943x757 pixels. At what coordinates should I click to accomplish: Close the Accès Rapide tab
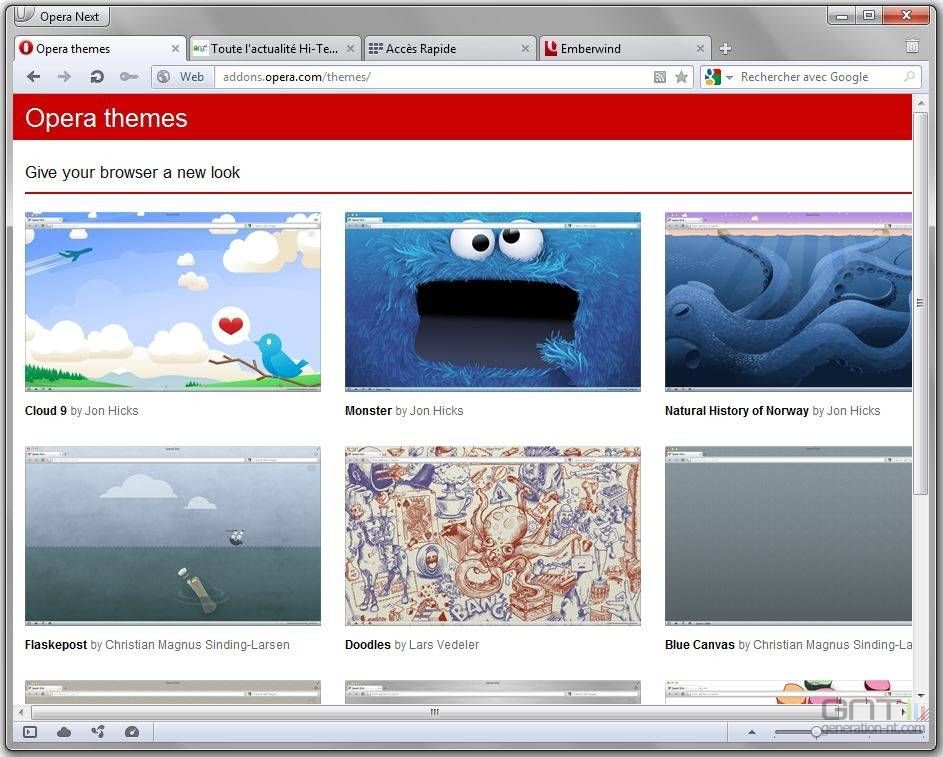(525, 49)
